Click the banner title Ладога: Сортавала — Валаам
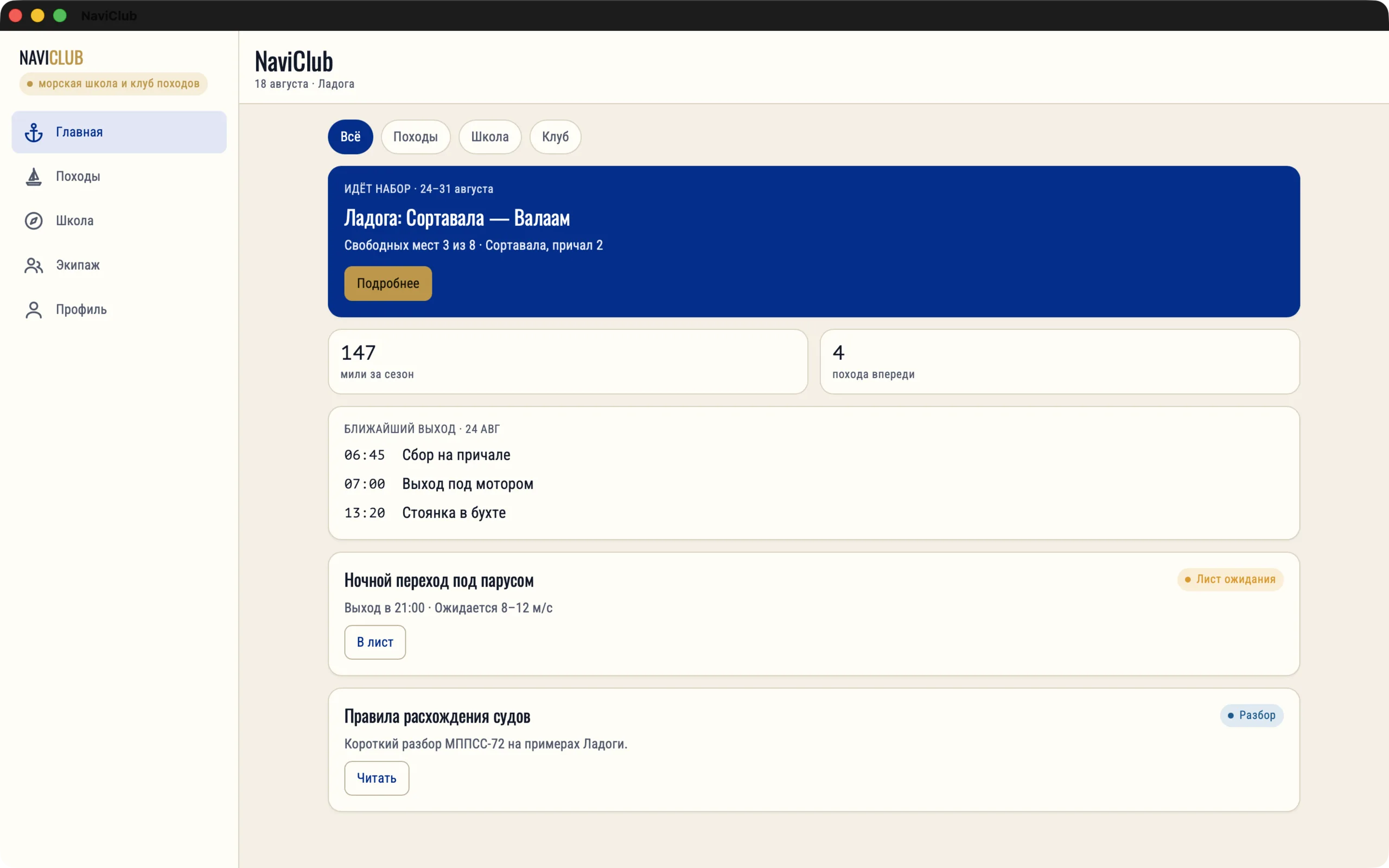Image resolution: width=1389 pixels, height=868 pixels. point(457,218)
